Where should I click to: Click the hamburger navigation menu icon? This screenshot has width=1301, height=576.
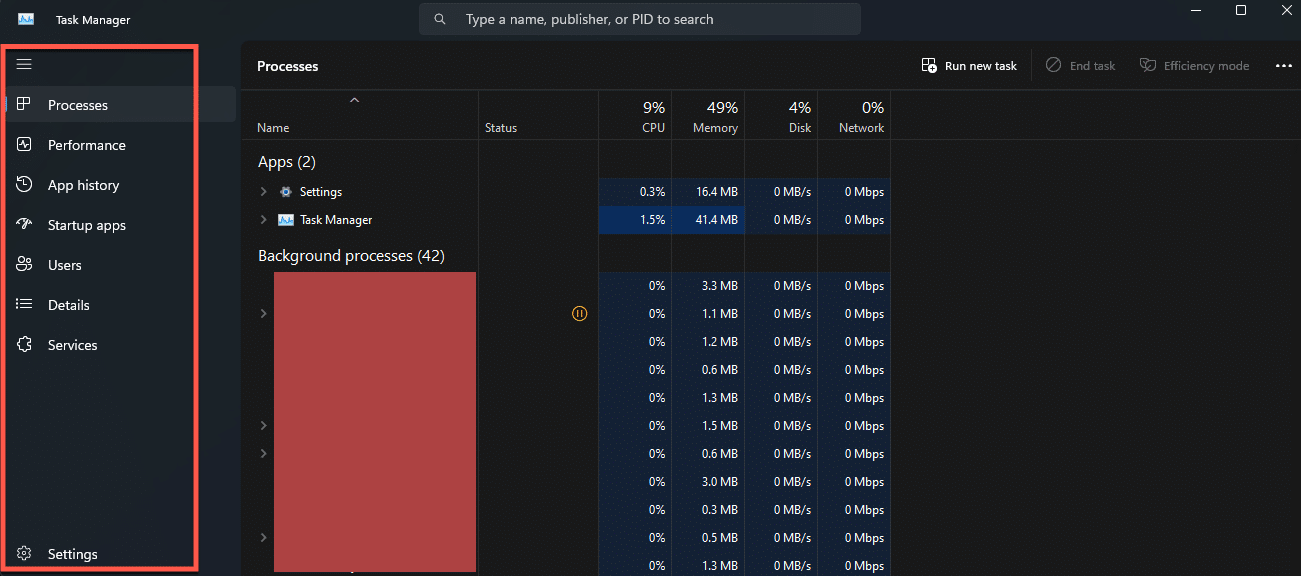[25, 64]
